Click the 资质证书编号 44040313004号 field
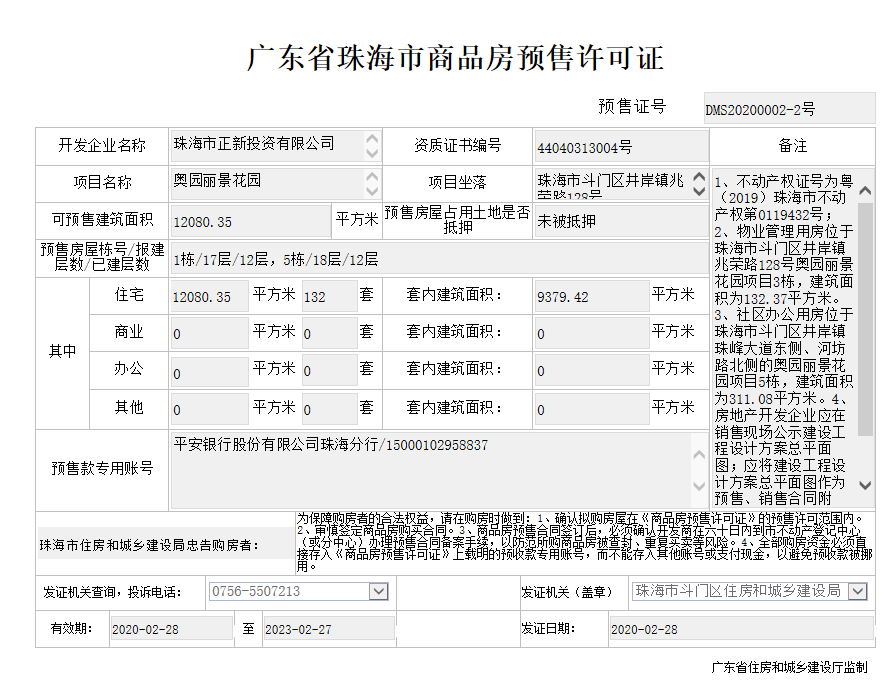 619,147
